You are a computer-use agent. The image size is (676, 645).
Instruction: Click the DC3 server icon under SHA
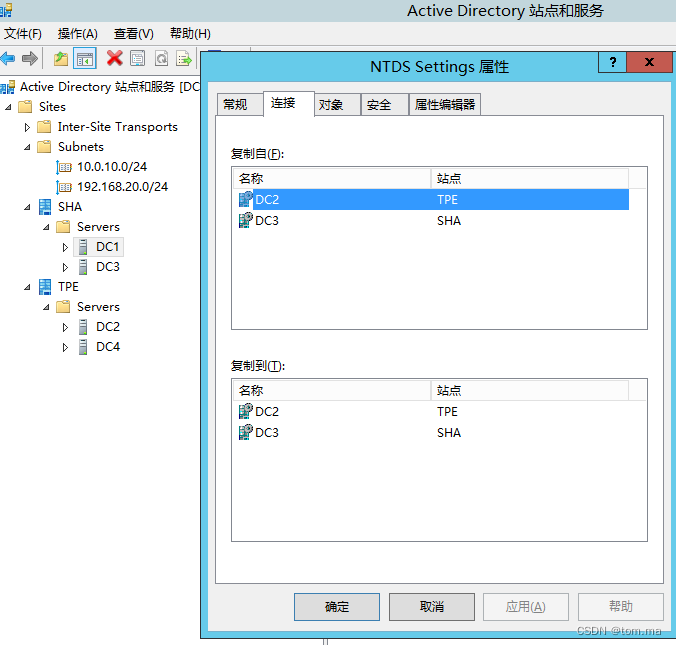pos(84,267)
